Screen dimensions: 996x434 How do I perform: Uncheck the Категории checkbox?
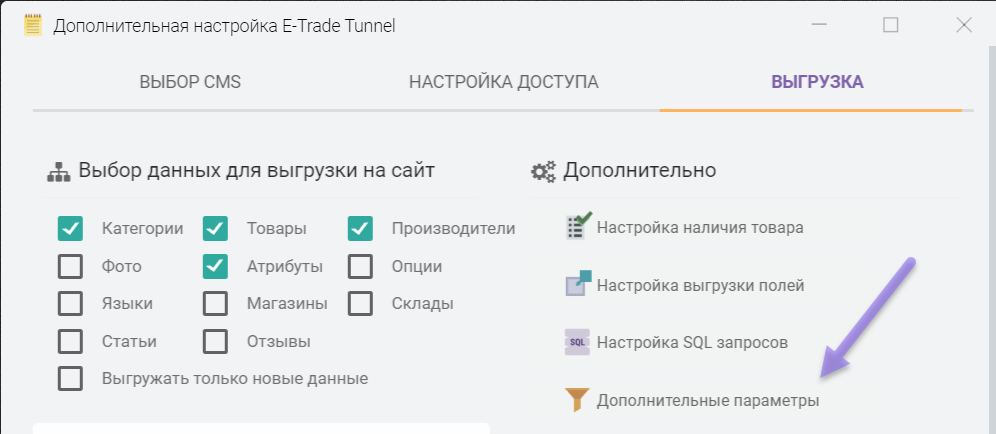coord(70,228)
